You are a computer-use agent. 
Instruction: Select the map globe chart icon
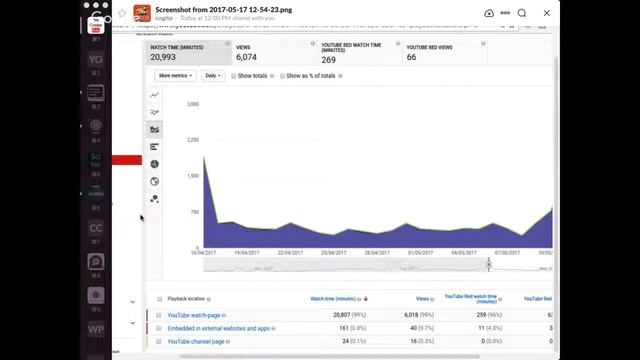(x=154, y=182)
